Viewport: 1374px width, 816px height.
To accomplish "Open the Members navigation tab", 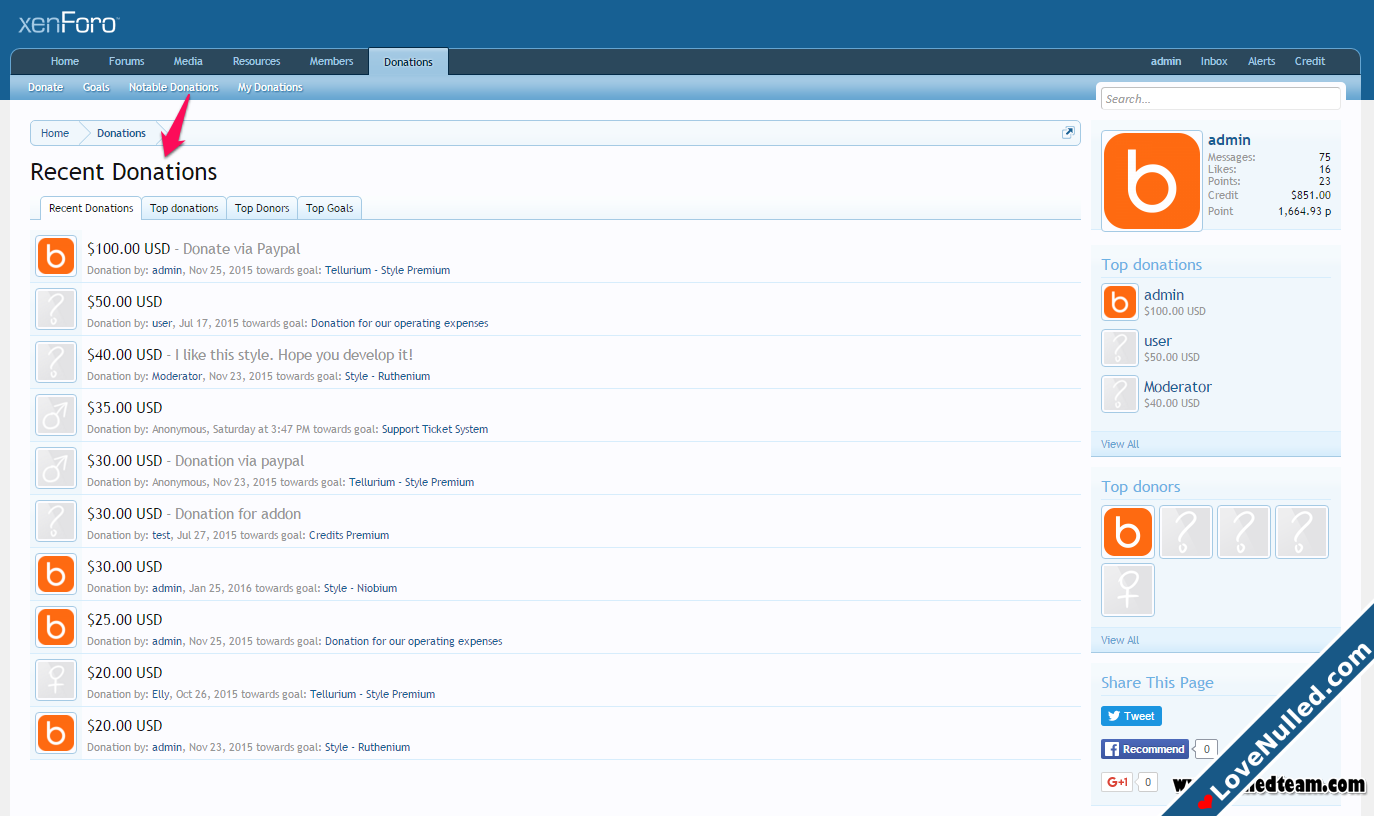I will pyautogui.click(x=331, y=61).
